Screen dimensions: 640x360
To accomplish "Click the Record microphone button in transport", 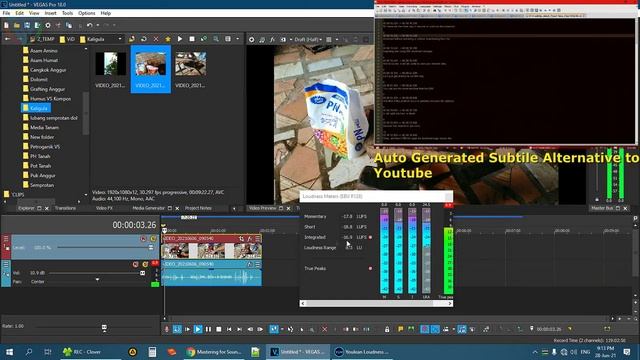I will tap(167, 329).
